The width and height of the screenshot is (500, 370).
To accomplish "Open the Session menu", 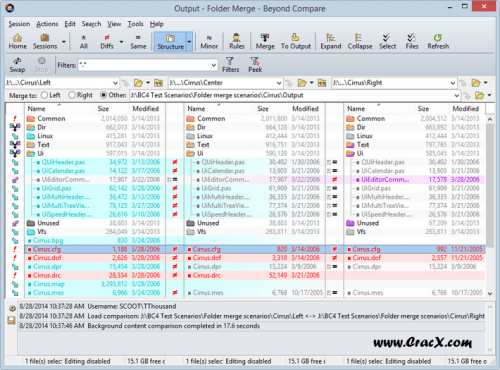I will pyautogui.click(x=19, y=24).
